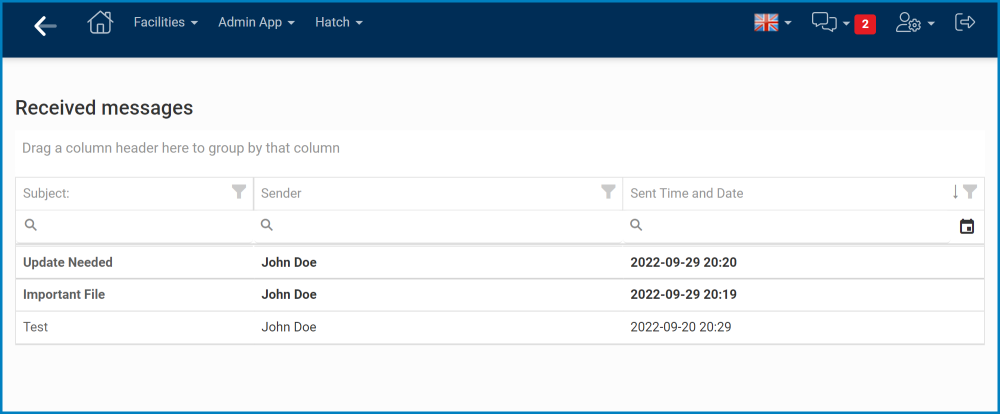
Task: Open the Update Needed message row
Action: coord(68,263)
